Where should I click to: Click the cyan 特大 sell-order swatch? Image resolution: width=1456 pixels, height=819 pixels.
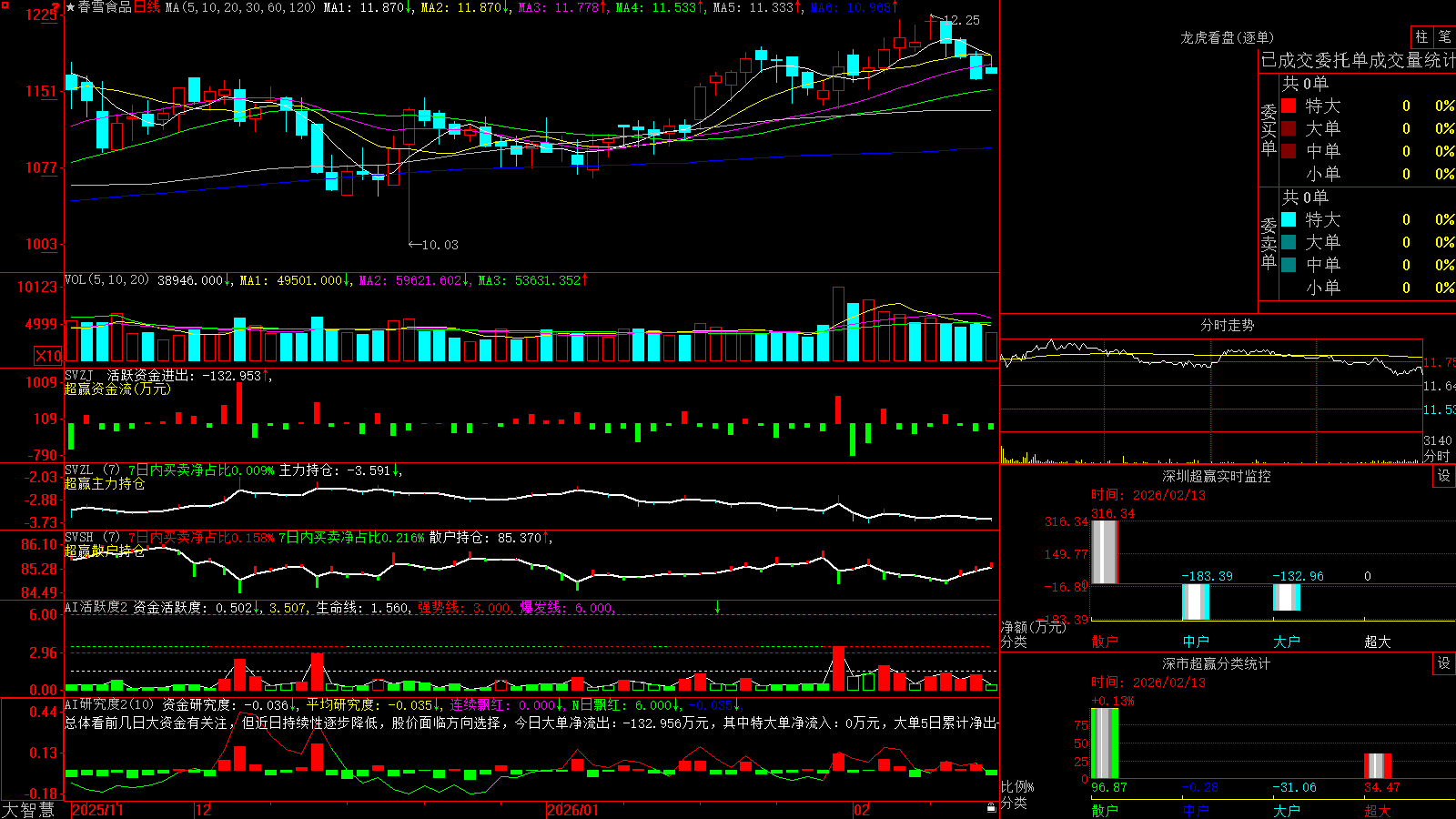(x=1289, y=219)
